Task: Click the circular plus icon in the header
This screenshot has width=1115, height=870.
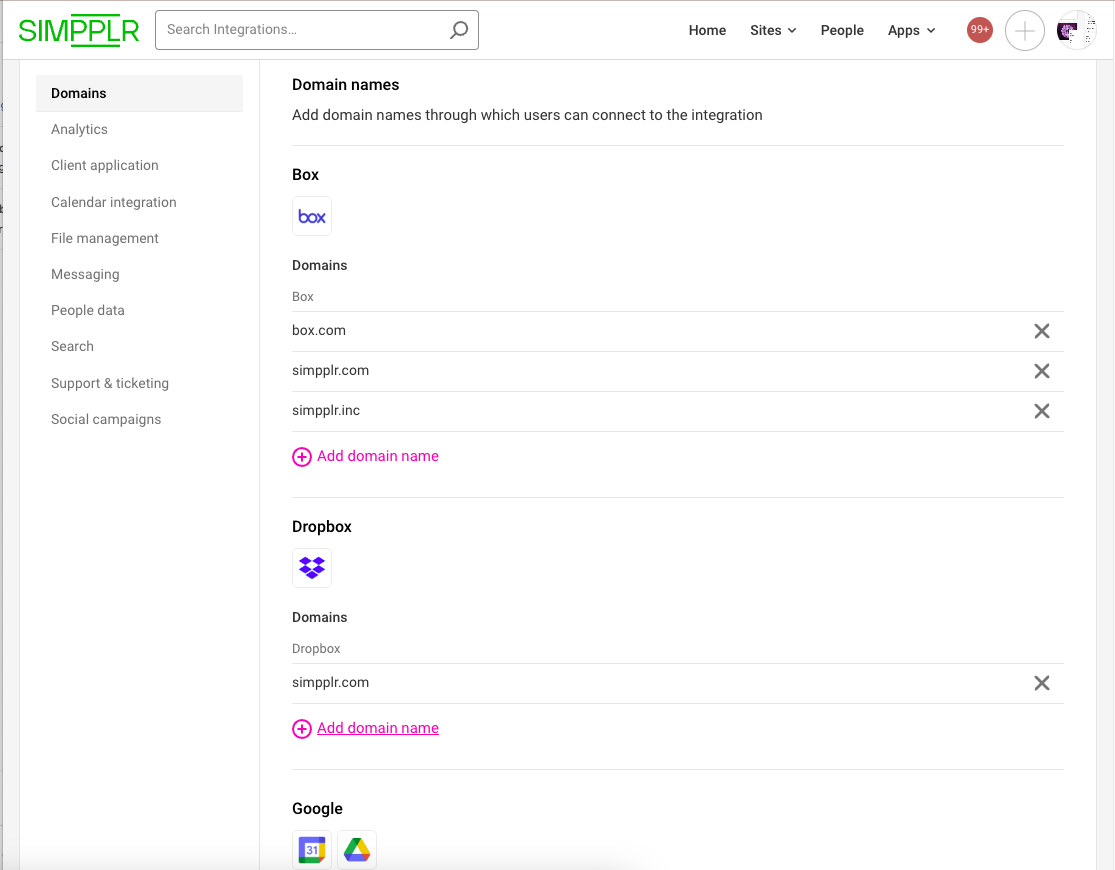Action: coord(1024,30)
